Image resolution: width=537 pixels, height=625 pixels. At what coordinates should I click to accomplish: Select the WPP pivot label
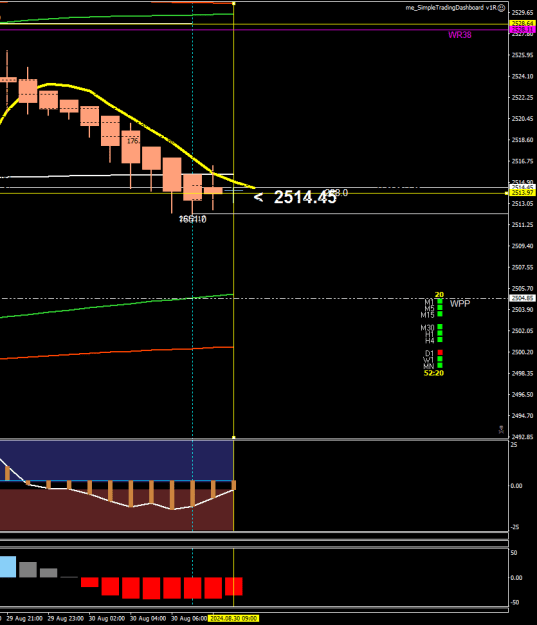click(x=460, y=304)
